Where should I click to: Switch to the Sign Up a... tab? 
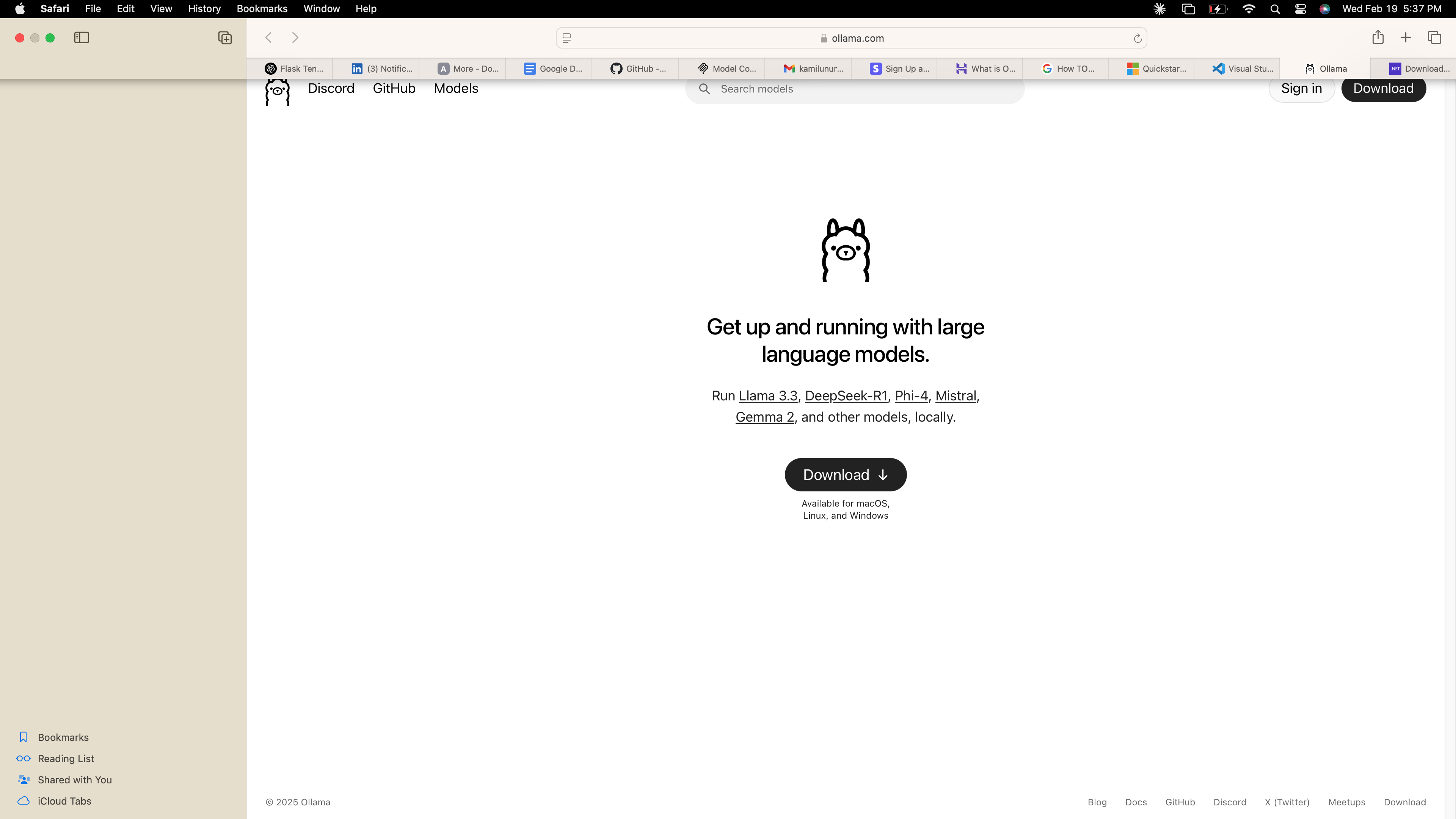point(894,68)
